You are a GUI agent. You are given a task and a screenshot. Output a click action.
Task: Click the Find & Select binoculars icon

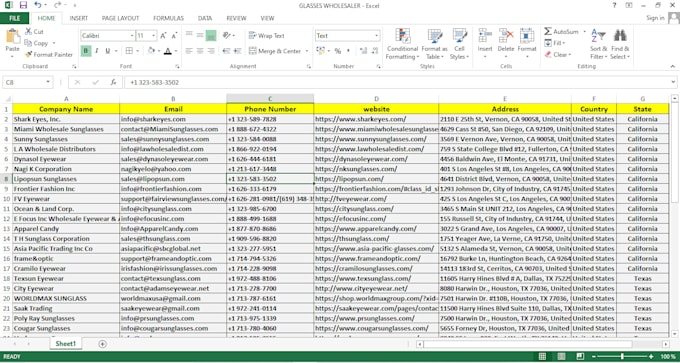(620, 36)
